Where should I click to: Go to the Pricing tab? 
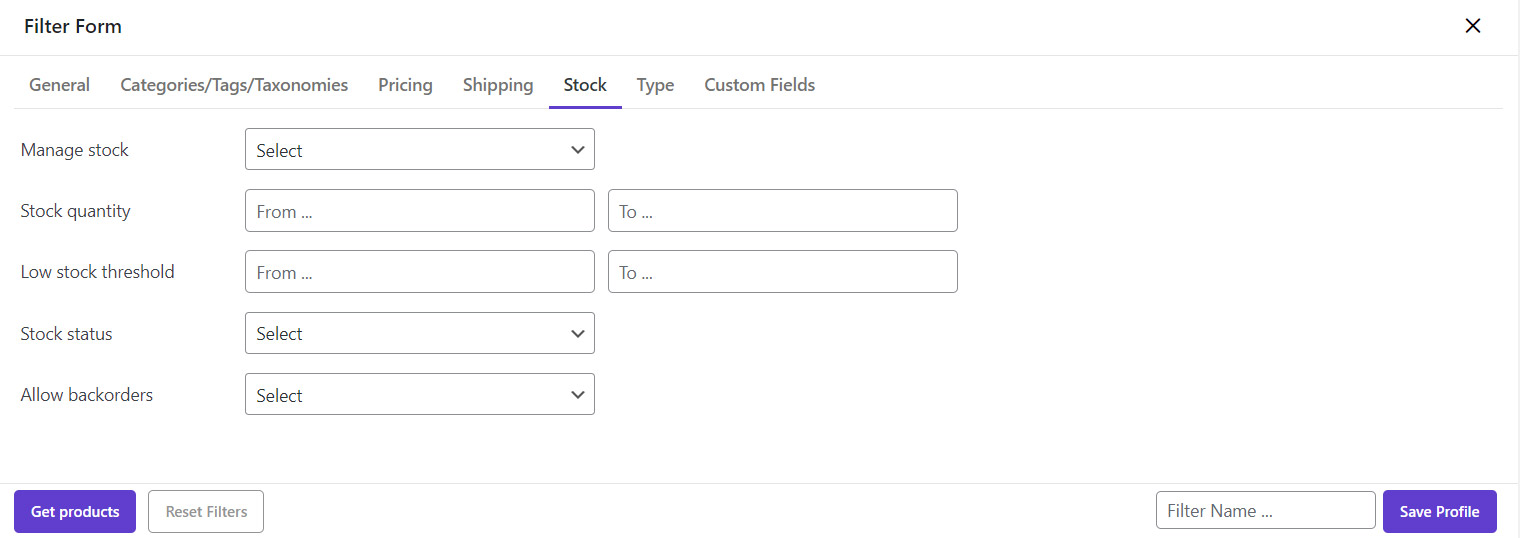click(405, 85)
